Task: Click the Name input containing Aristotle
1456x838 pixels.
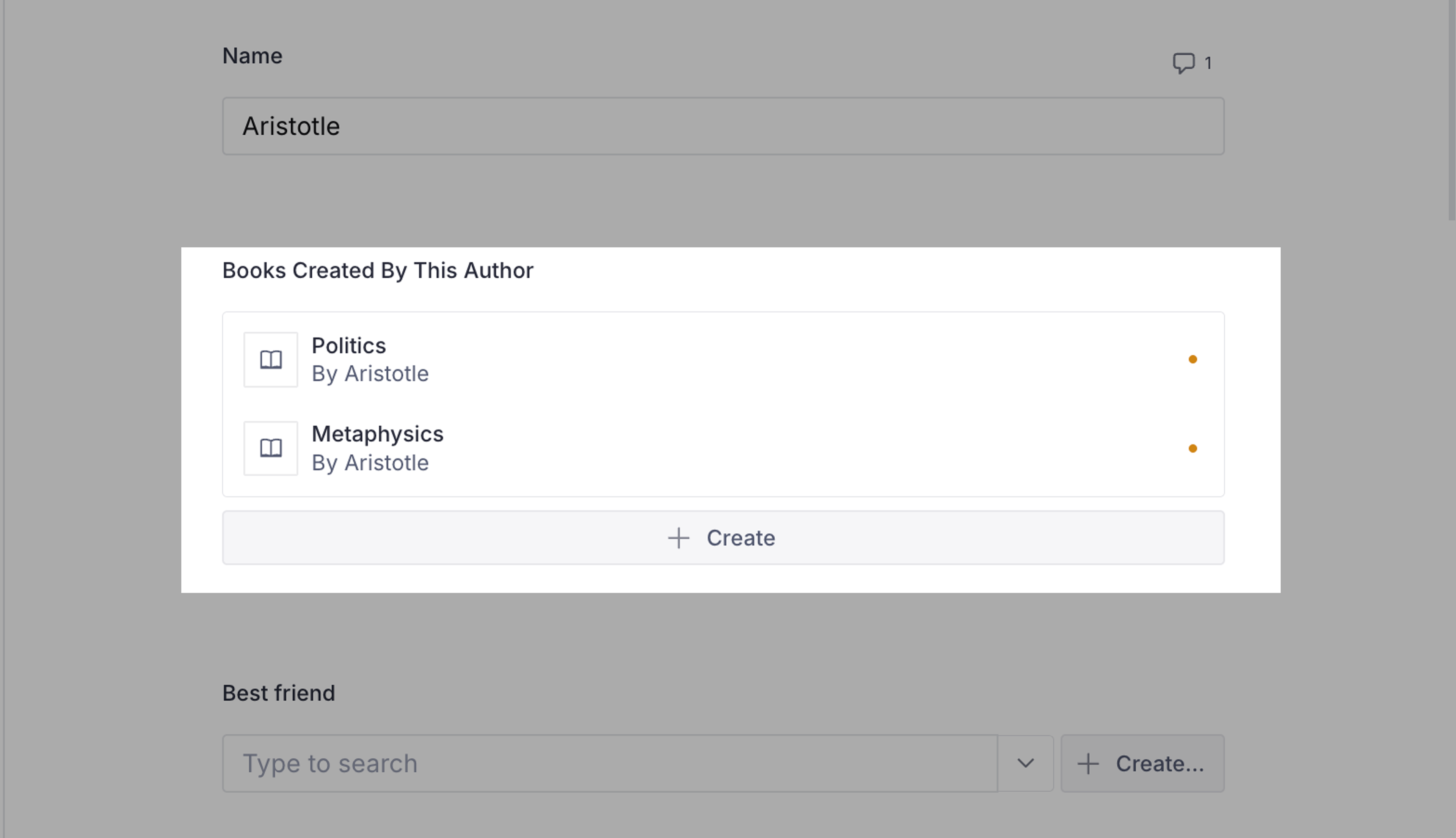Action: click(x=723, y=126)
